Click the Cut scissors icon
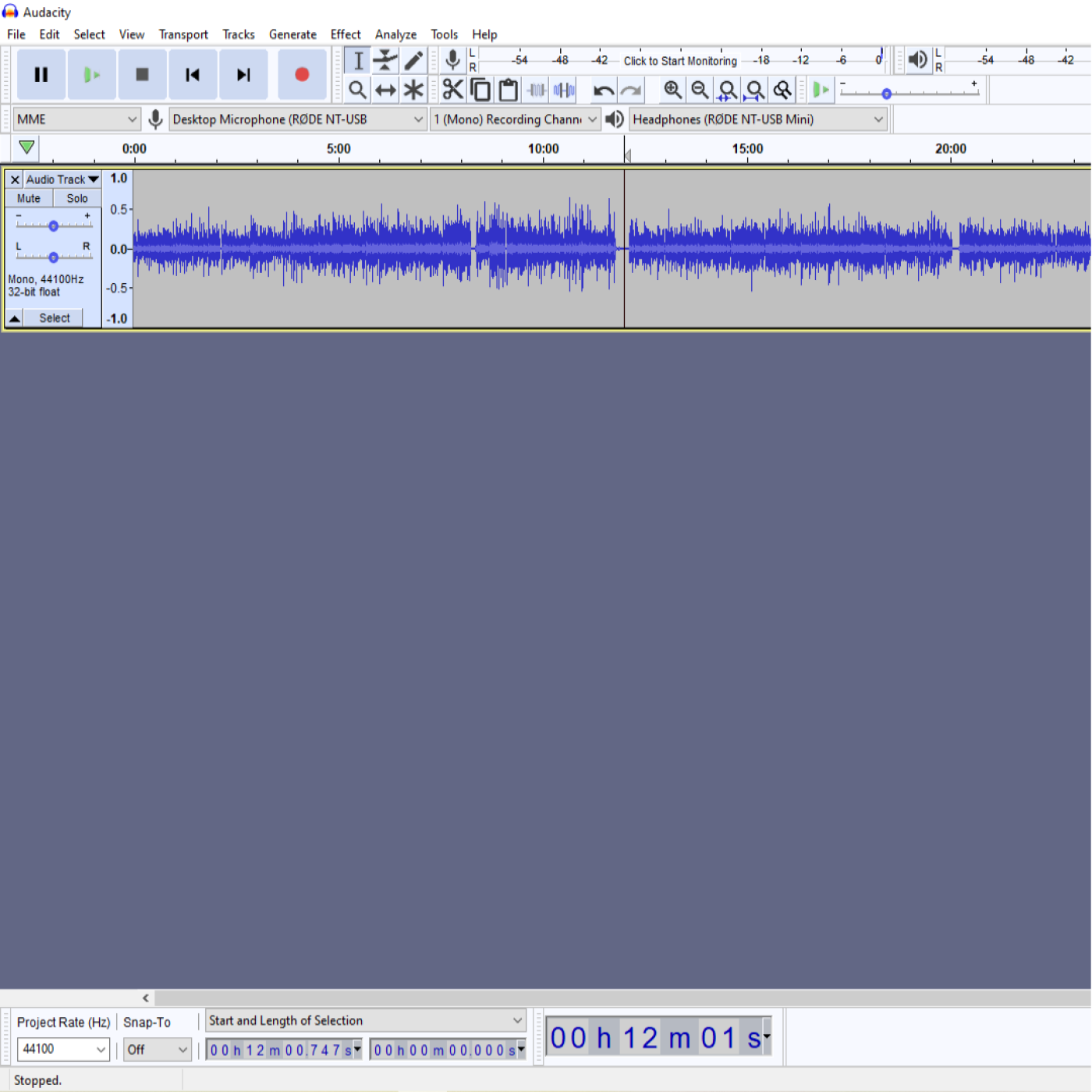1092x1092 pixels. click(452, 90)
